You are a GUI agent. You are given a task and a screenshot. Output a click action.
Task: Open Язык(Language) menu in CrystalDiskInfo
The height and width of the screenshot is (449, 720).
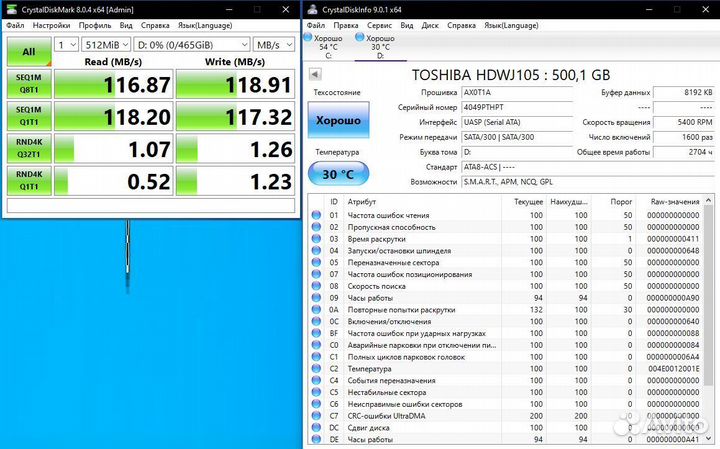pos(511,25)
